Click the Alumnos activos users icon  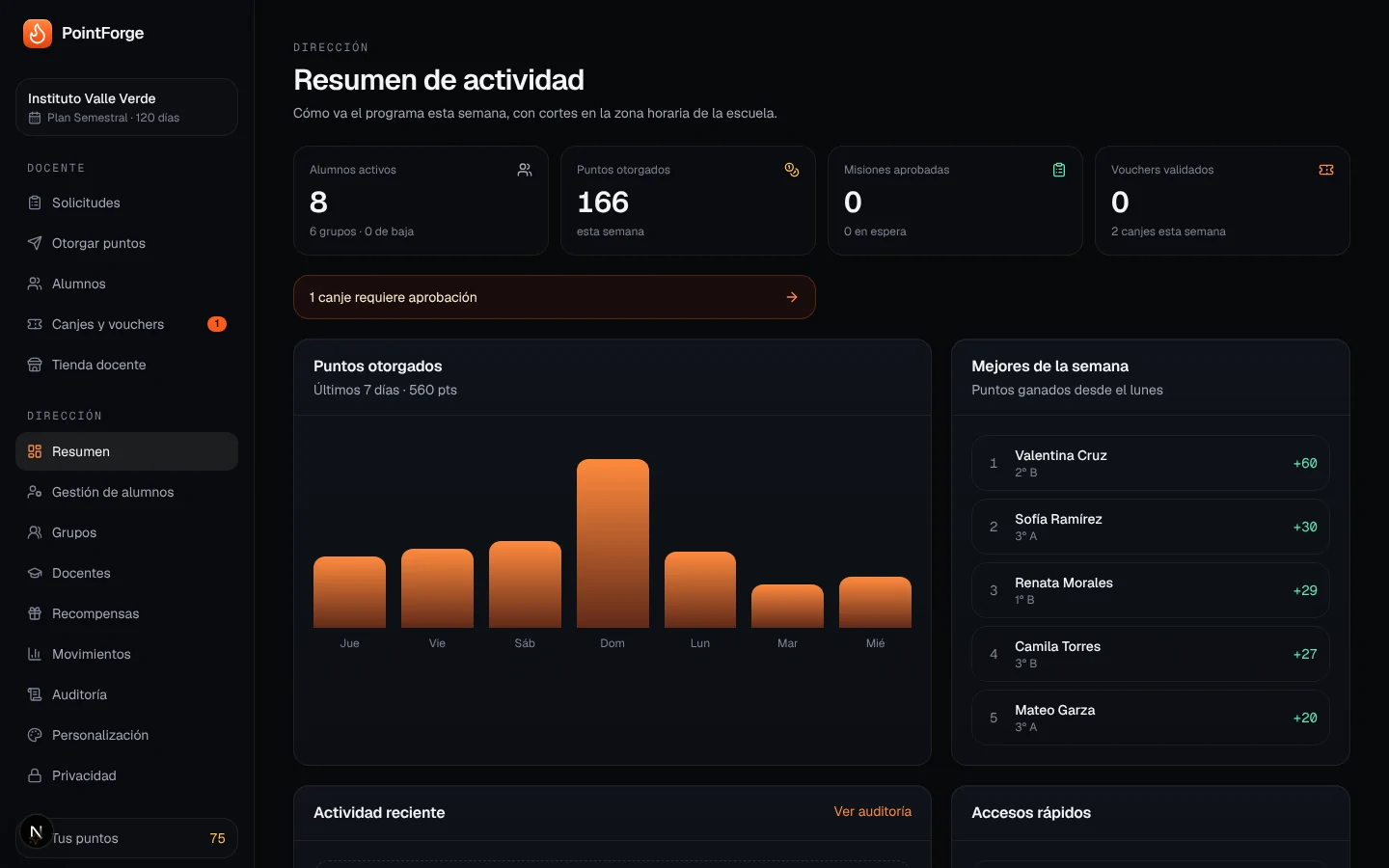pyautogui.click(x=525, y=170)
